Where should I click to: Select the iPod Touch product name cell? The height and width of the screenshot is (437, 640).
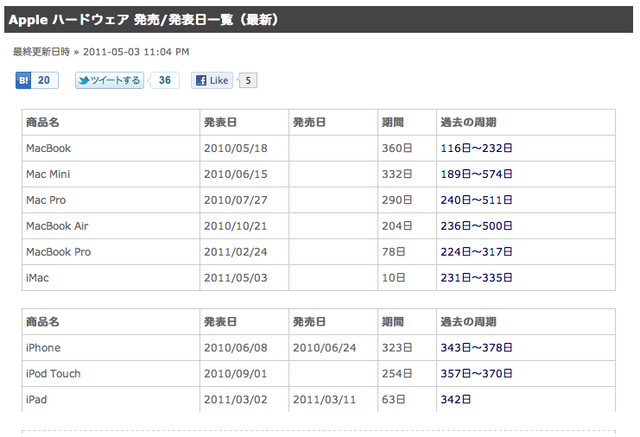(x=111, y=374)
